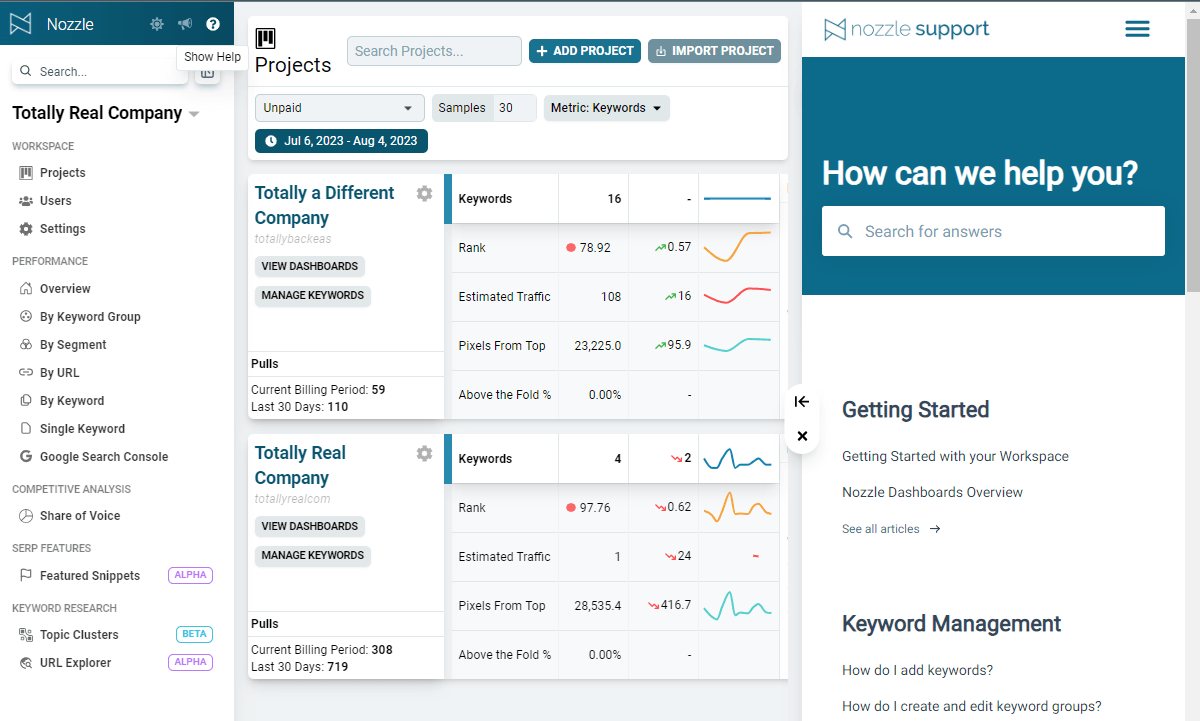Click the BETA badge next to Topic Clusters
Image resolution: width=1200 pixels, height=721 pixels.
click(194, 634)
